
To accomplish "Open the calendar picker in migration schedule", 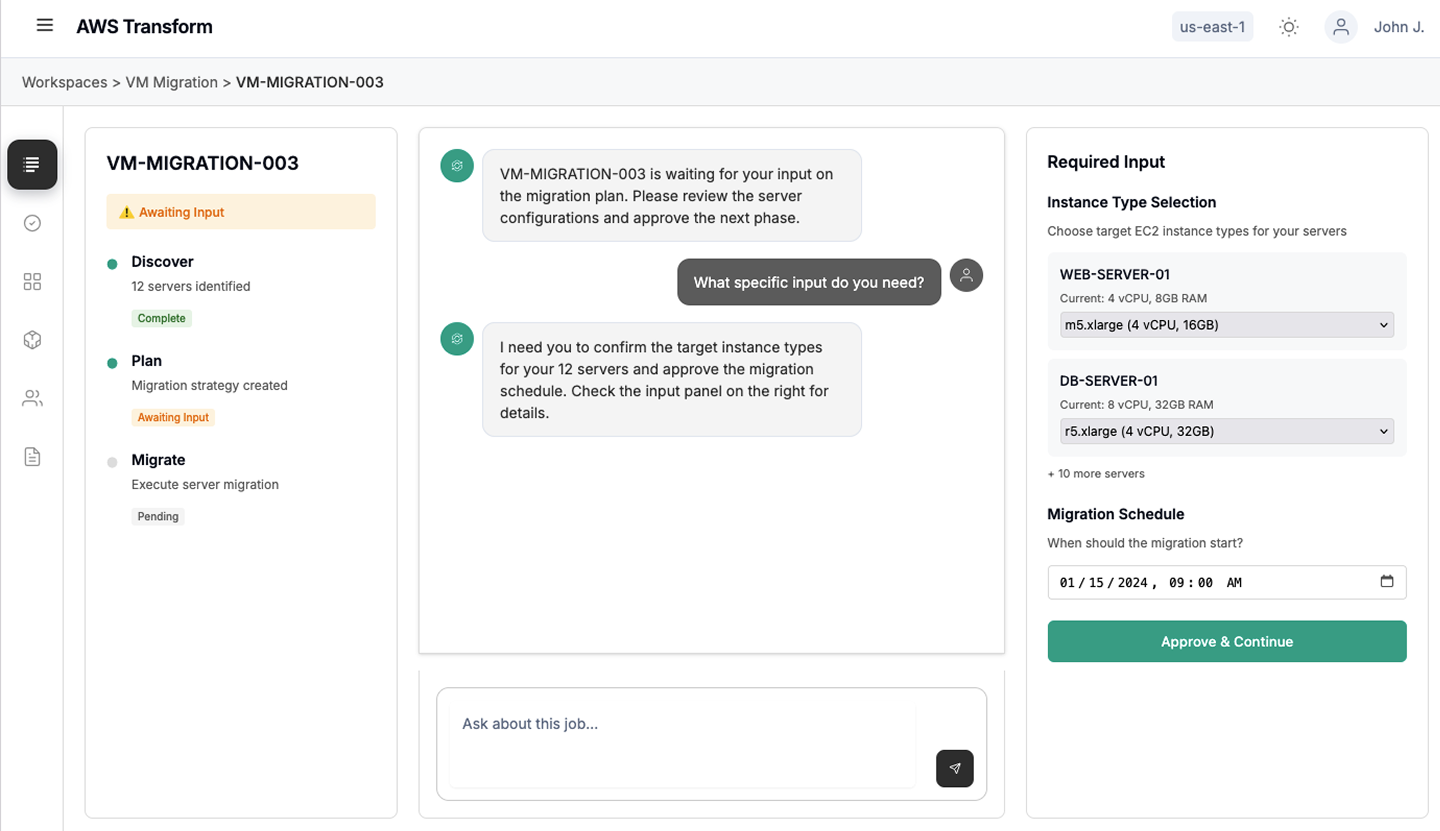I will tap(1387, 582).
